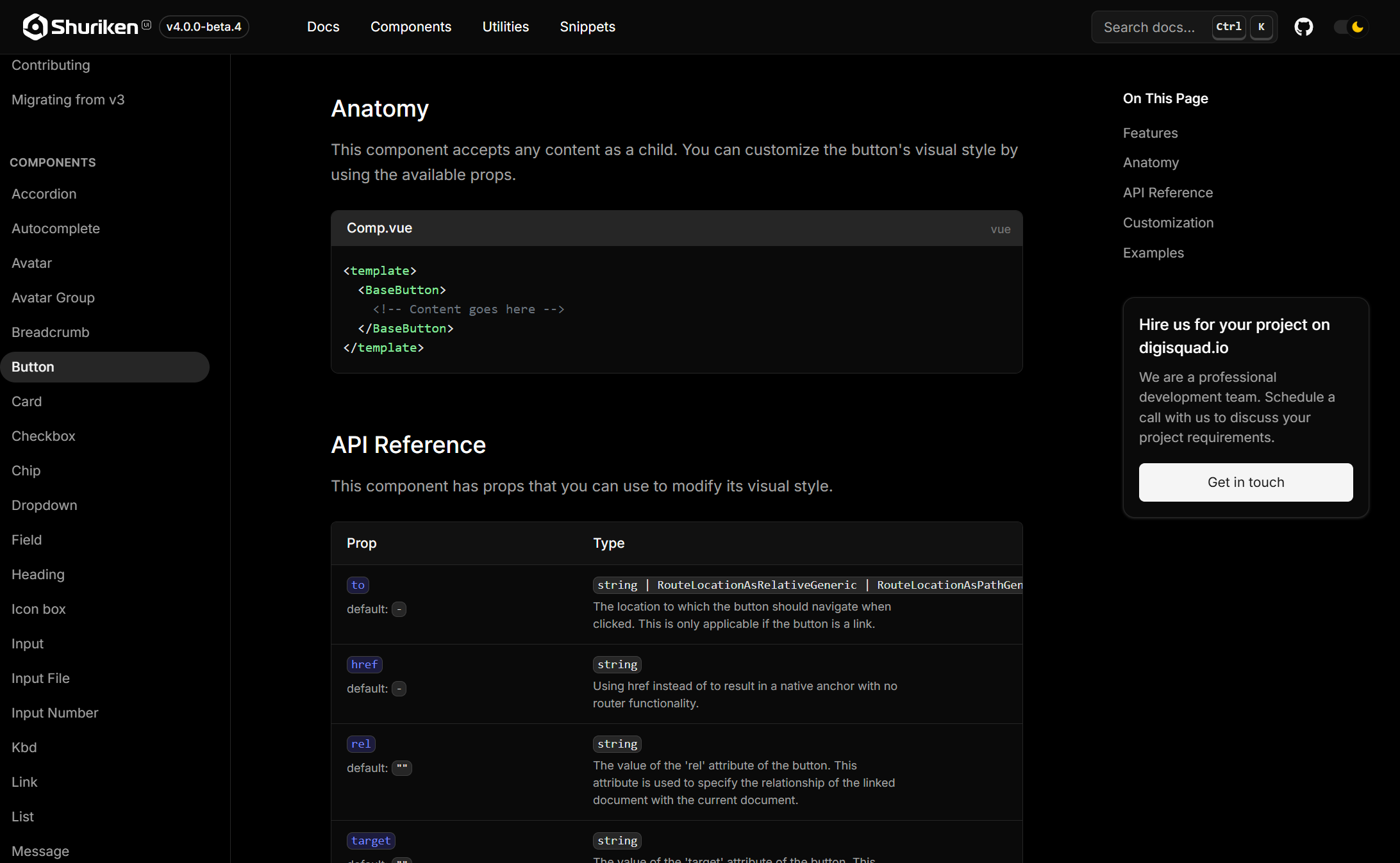Click the Prop column header
1400x863 pixels.
coord(362,543)
